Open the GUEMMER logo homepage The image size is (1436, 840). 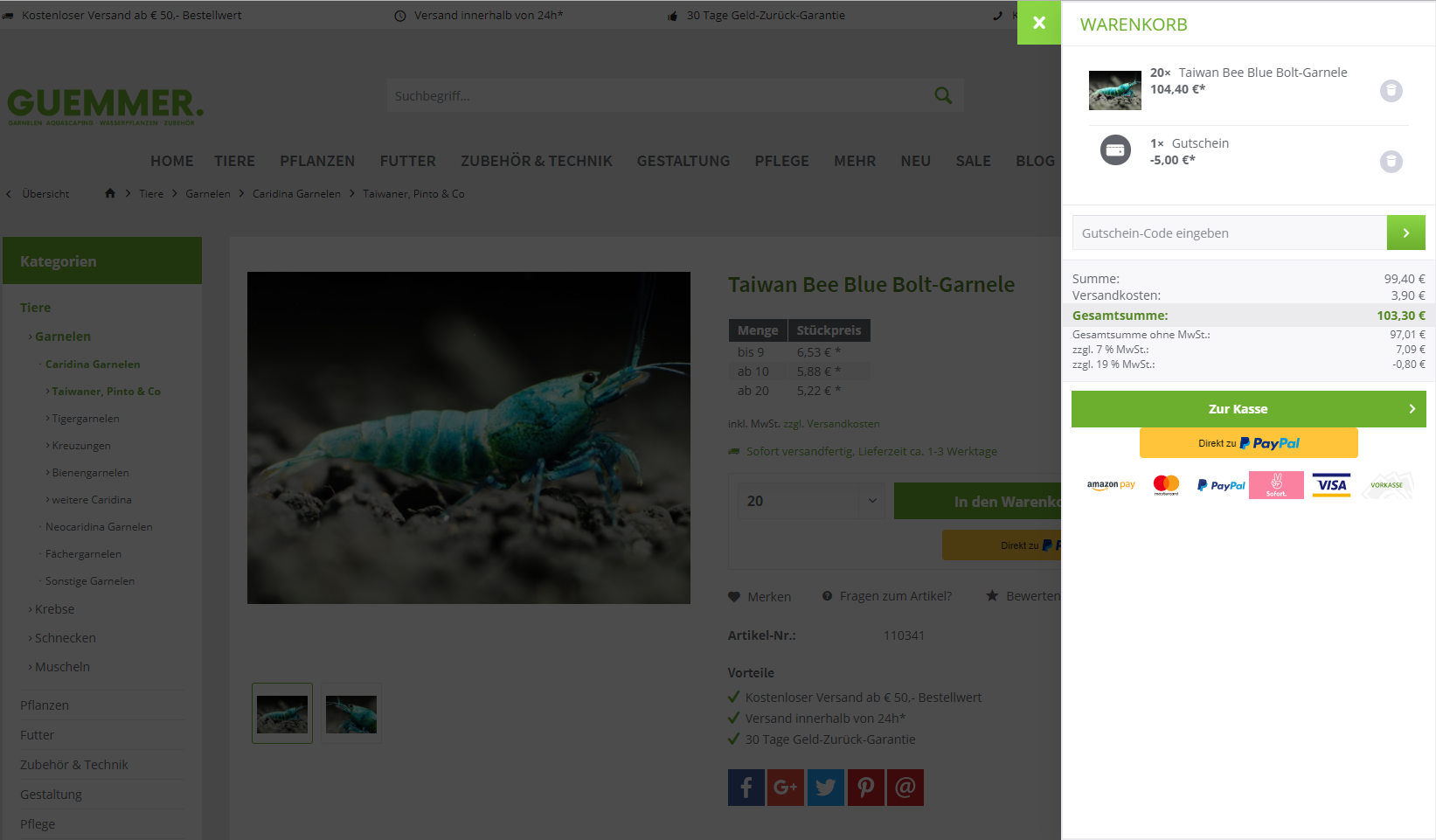(x=105, y=107)
